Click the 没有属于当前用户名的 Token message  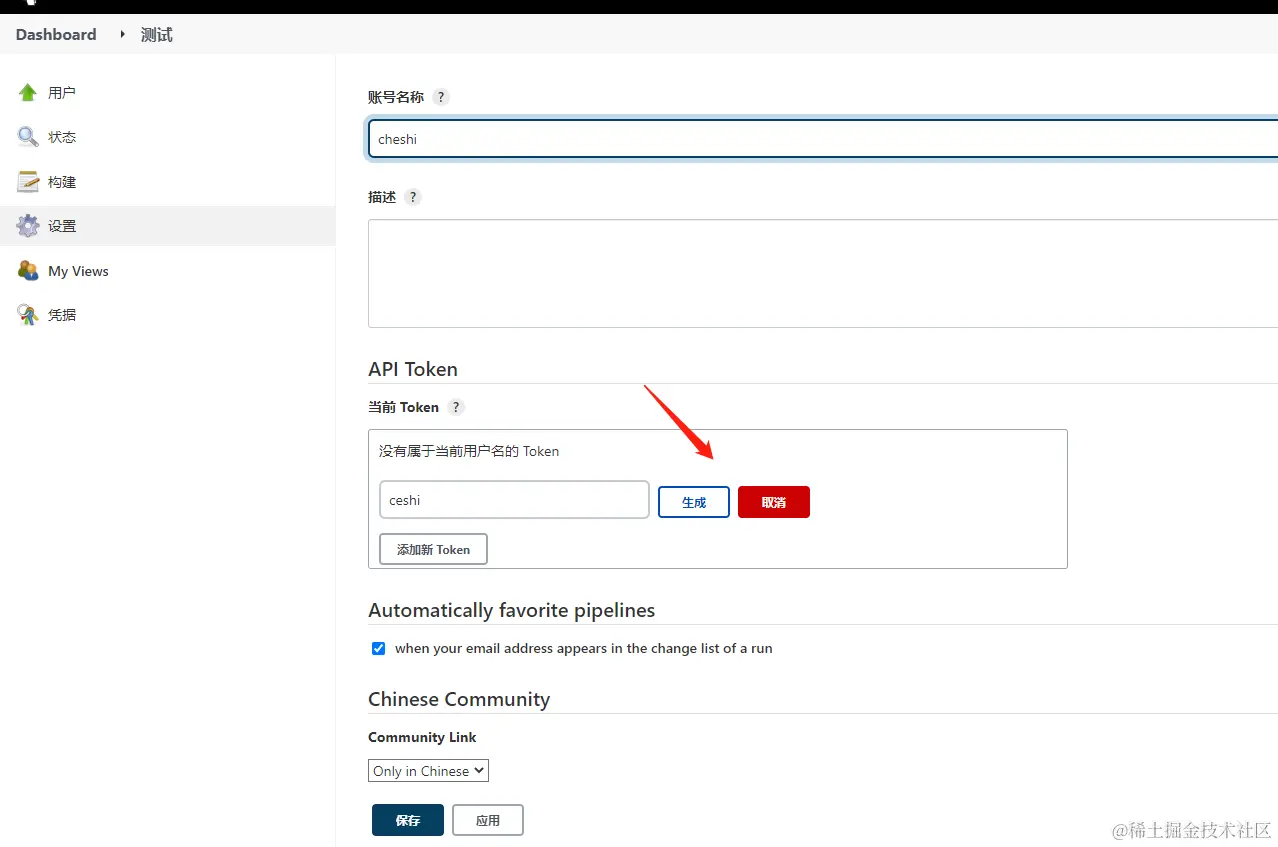pyautogui.click(x=469, y=451)
